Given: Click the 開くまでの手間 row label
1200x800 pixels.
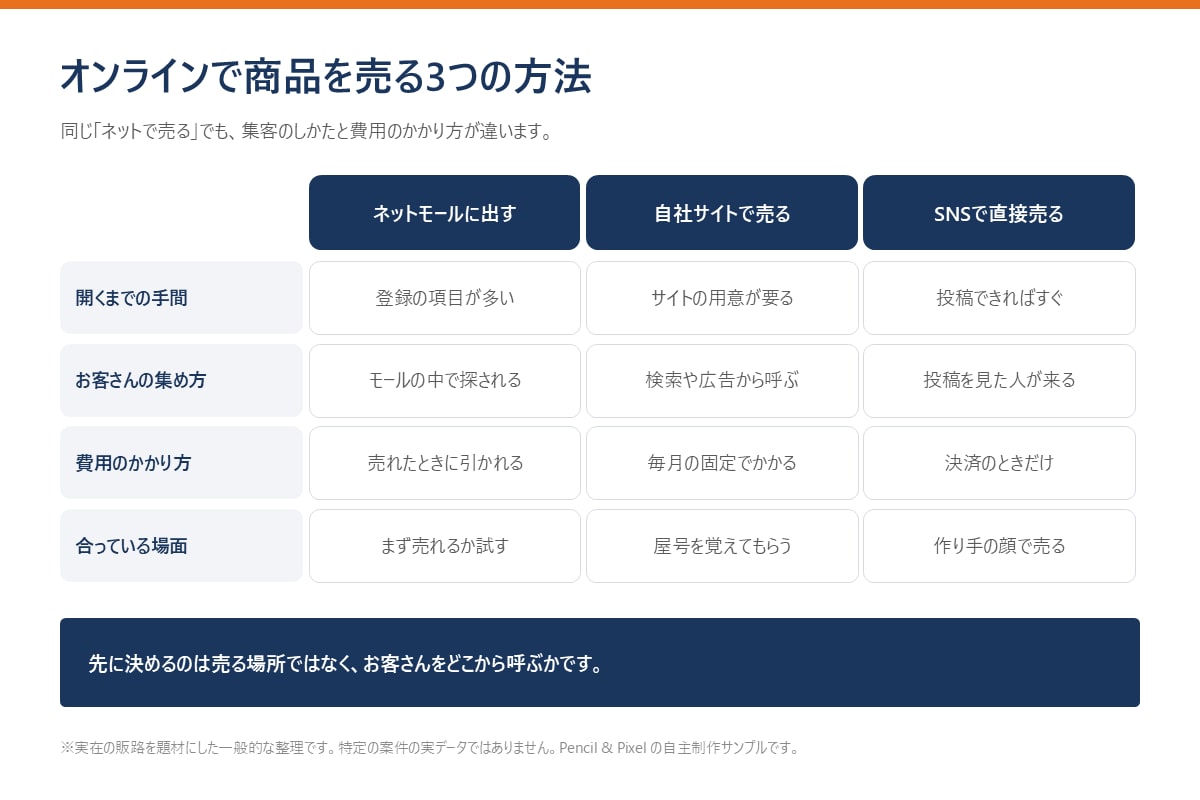Looking at the screenshot, I should click(x=181, y=298).
